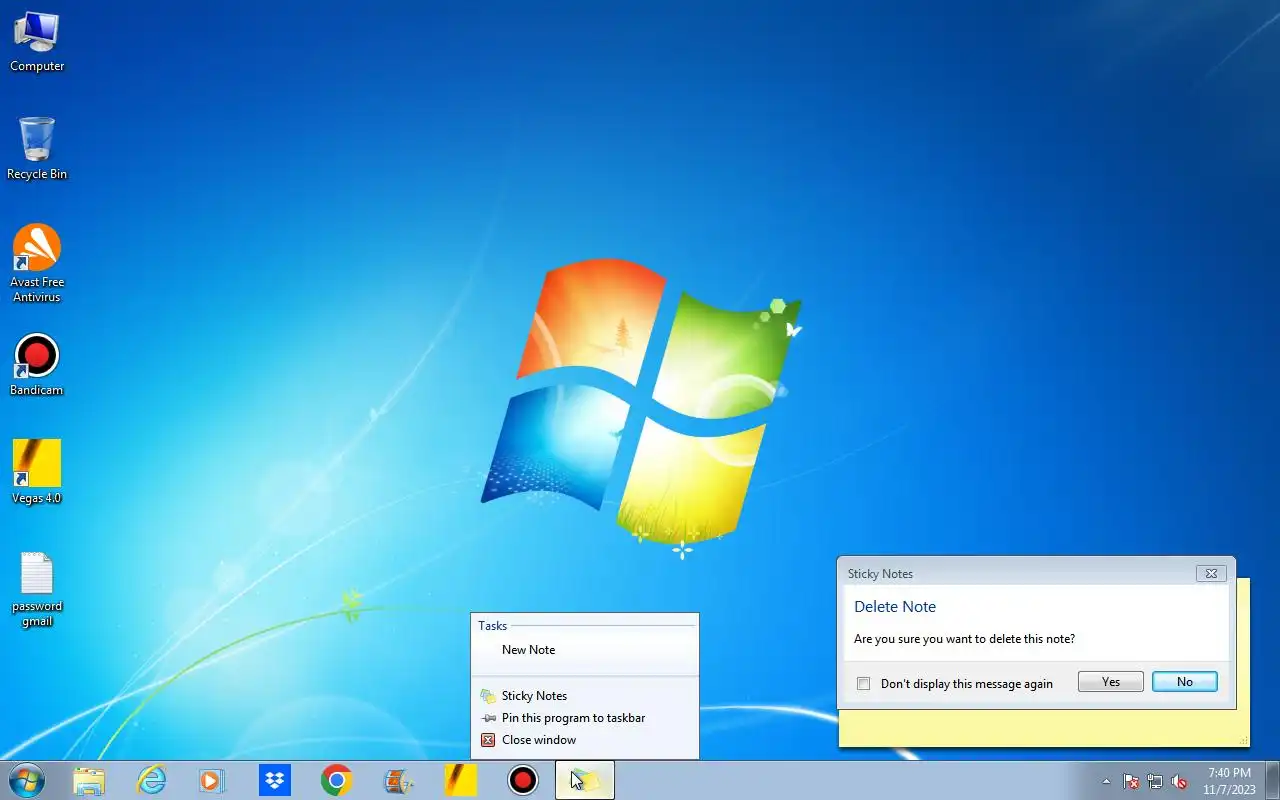The height and width of the screenshot is (800, 1280).
Task: Launch Internet Explorer from the taskbar
Action: [x=151, y=780]
